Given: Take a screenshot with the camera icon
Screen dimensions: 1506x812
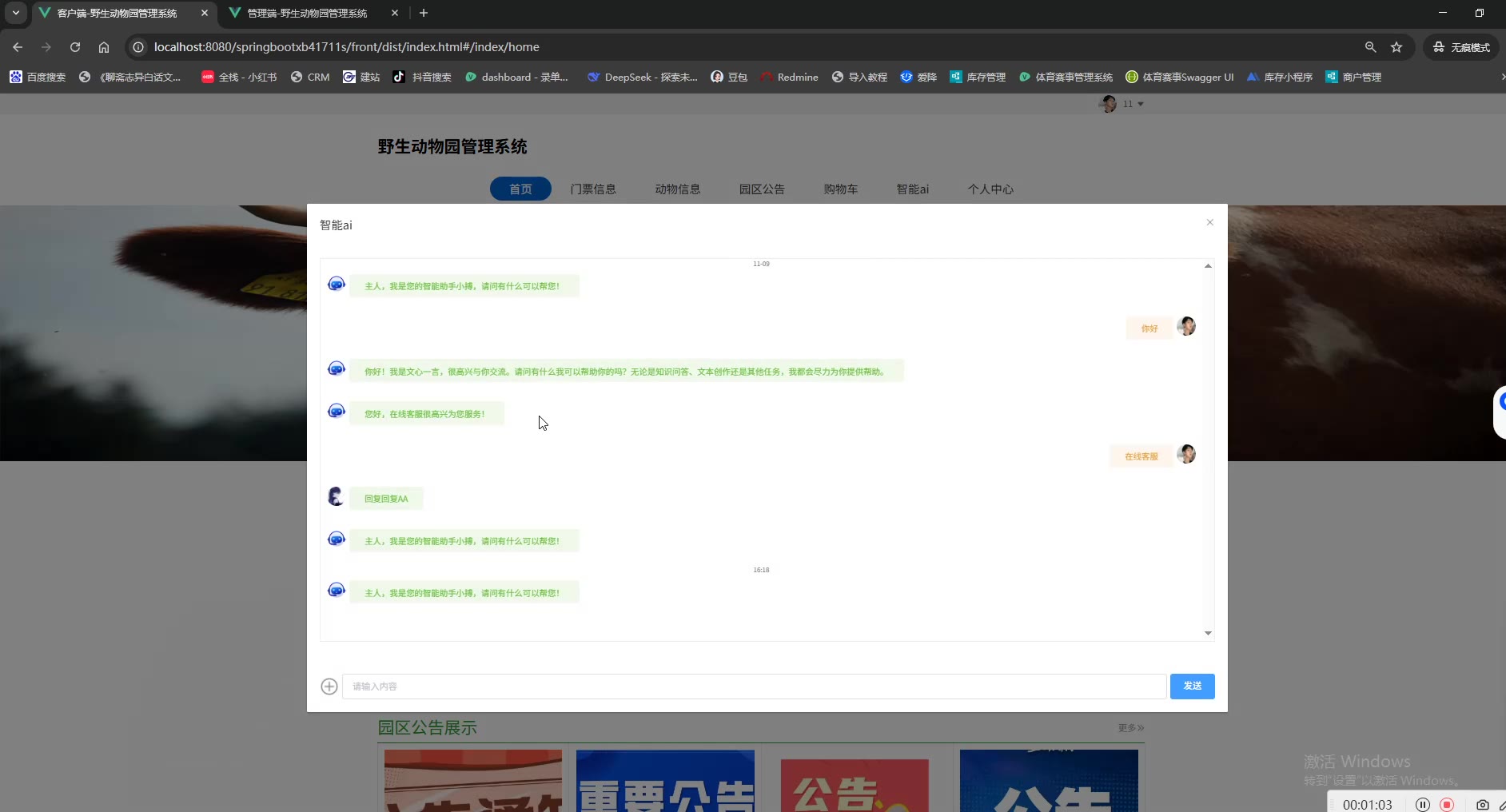Looking at the screenshot, I should [1483, 805].
